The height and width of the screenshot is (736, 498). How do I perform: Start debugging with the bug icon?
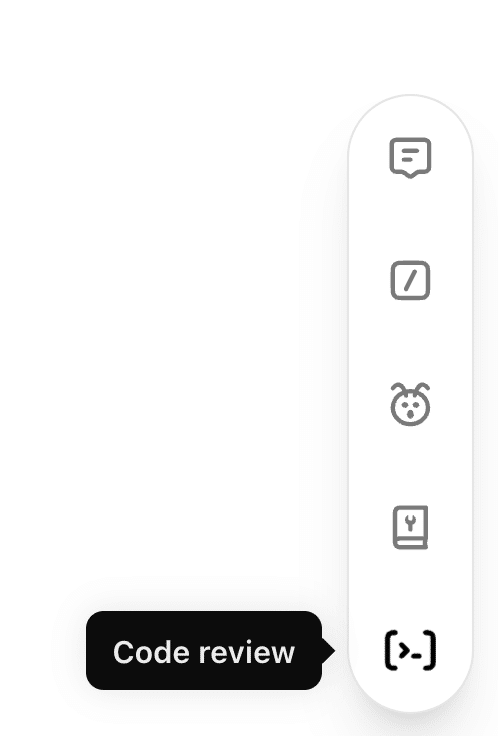pos(410,404)
